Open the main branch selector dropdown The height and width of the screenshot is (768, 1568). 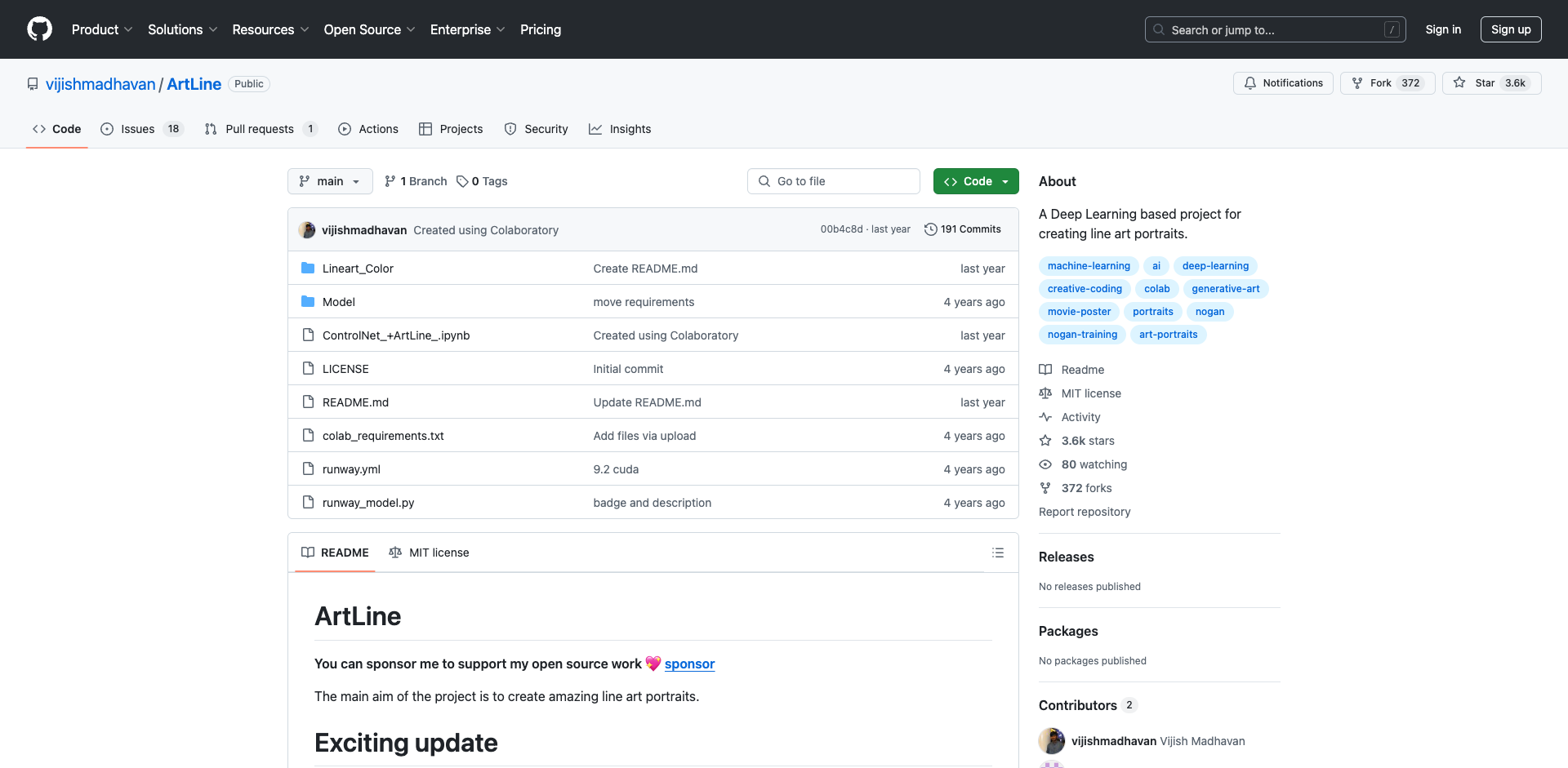pos(330,181)
